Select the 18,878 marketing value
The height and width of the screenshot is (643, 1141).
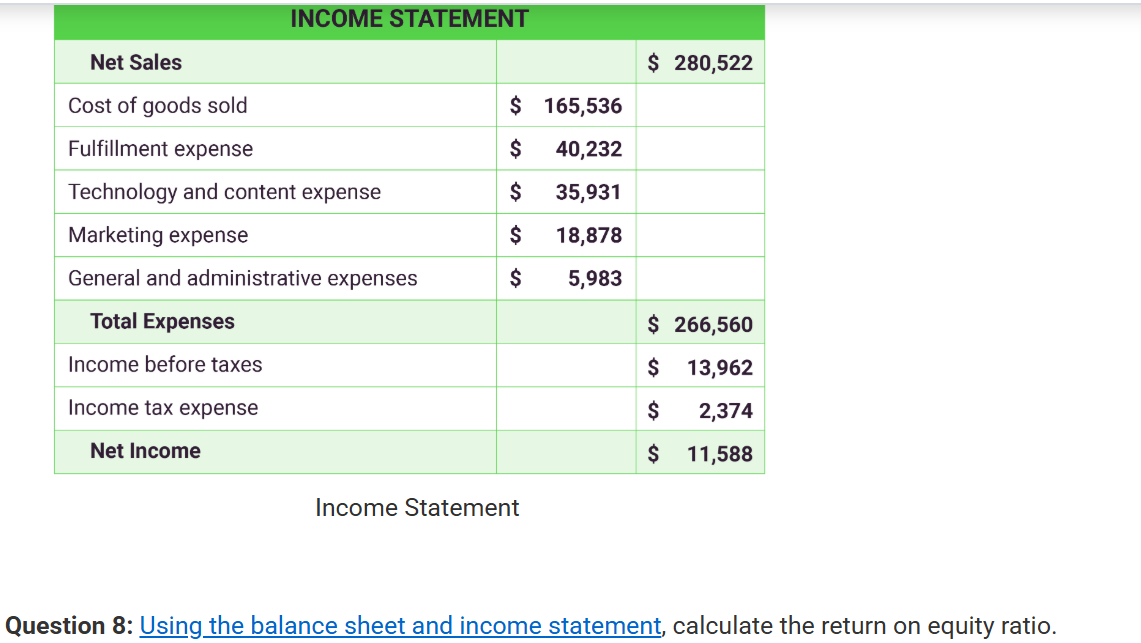[x=589, y=236]
